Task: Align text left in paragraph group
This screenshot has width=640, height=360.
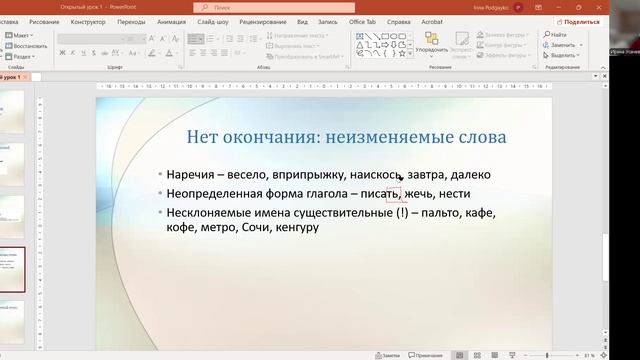Action: coord(192,53)
